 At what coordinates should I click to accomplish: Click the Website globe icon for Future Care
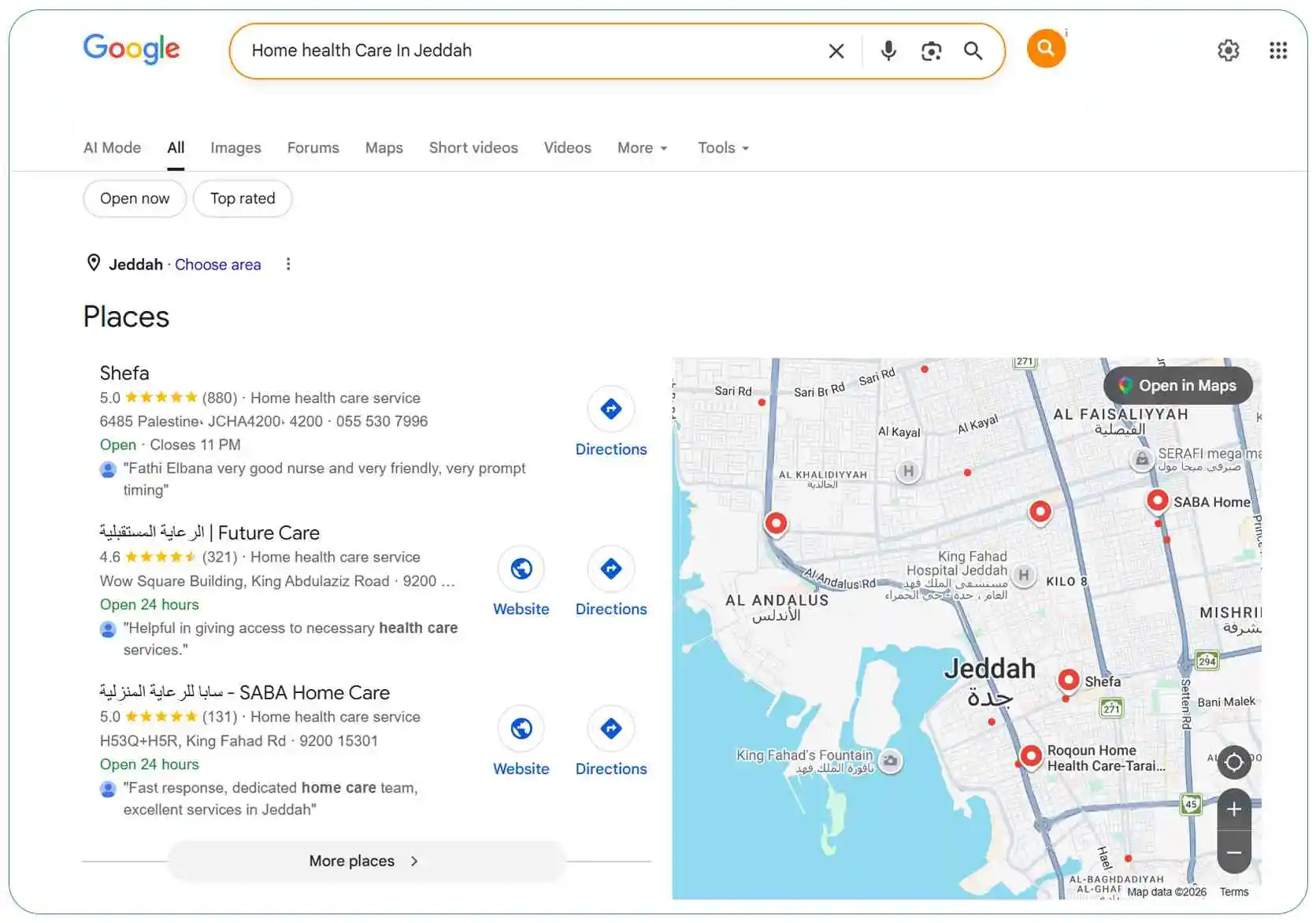pyautogui.click(x=521, y=569)
